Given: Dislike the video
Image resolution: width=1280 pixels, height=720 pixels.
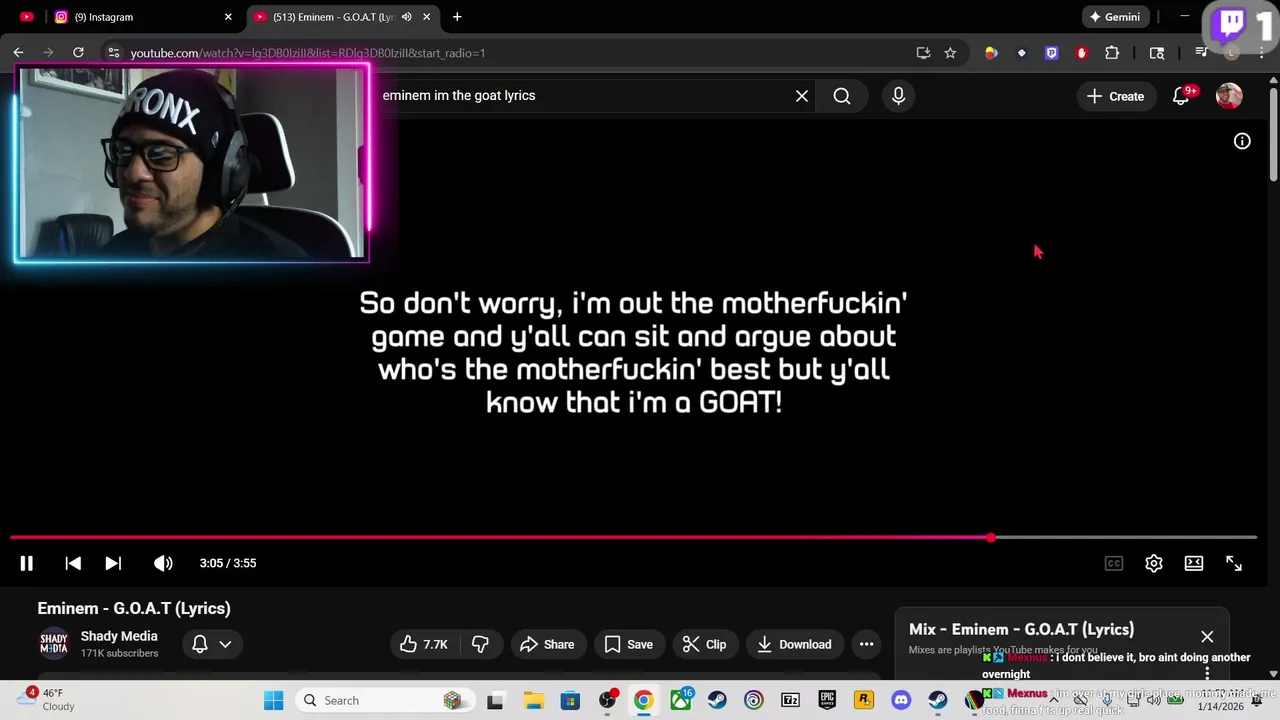Looking at the screenshot, I should [480, 644].
